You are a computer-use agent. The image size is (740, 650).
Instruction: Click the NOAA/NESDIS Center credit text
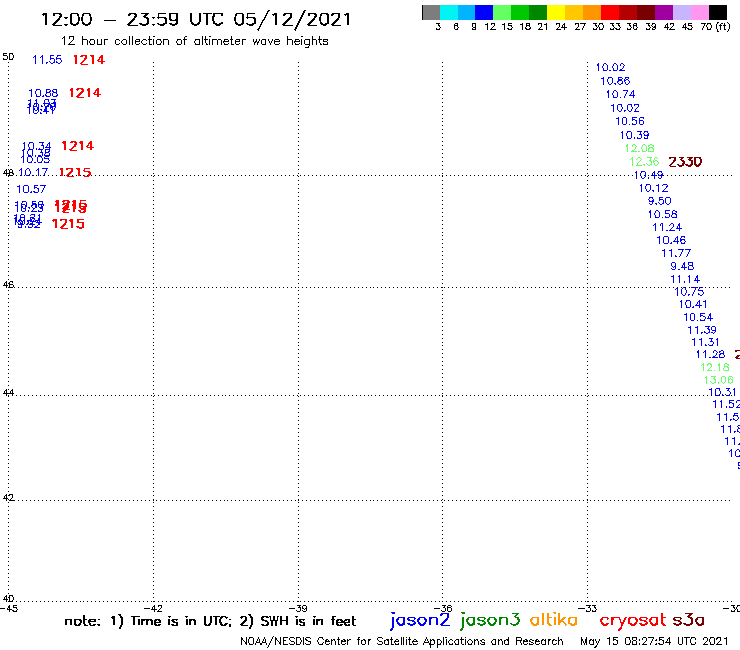402,641
